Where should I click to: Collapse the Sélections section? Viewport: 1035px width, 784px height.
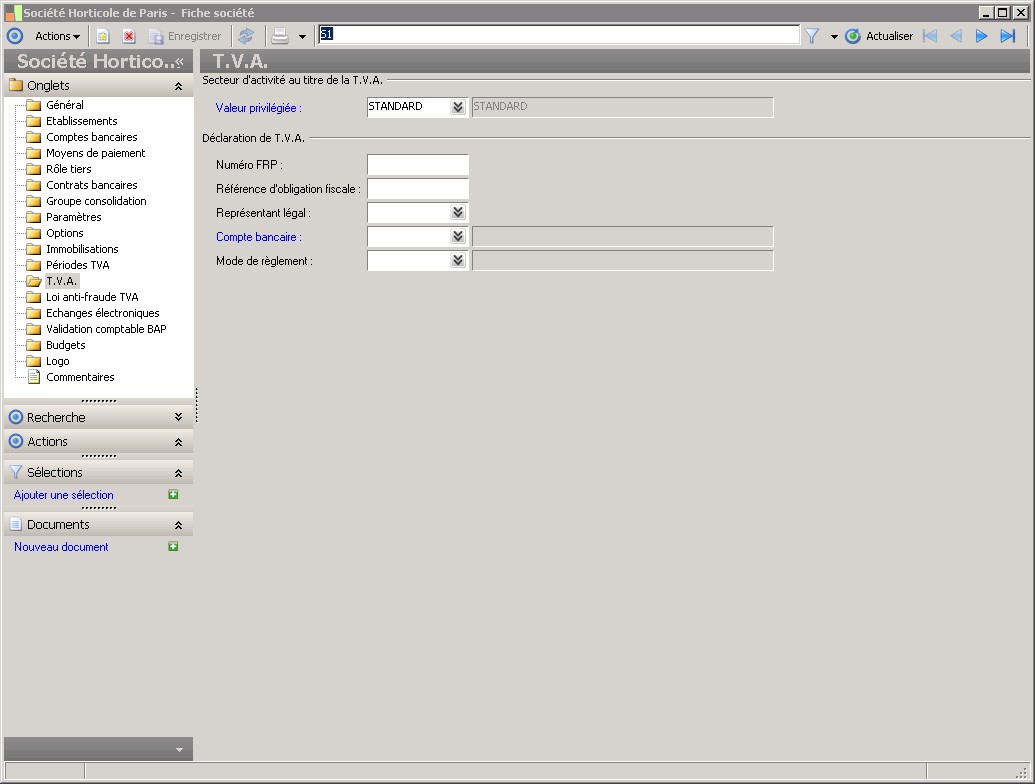click(x=178, y=473)
